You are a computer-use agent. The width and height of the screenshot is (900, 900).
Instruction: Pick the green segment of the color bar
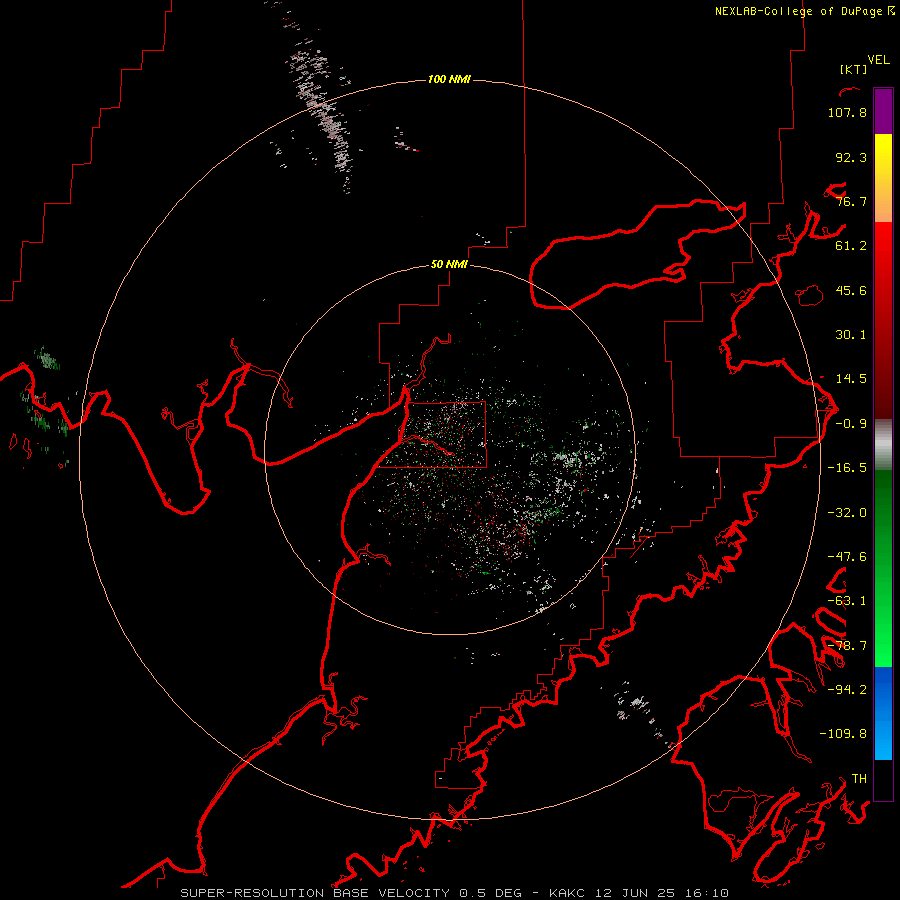[x=883, y=568]
